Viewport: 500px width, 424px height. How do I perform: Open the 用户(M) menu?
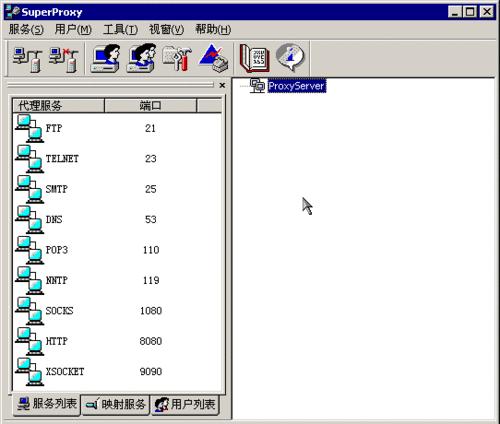(x=73, y=30)
